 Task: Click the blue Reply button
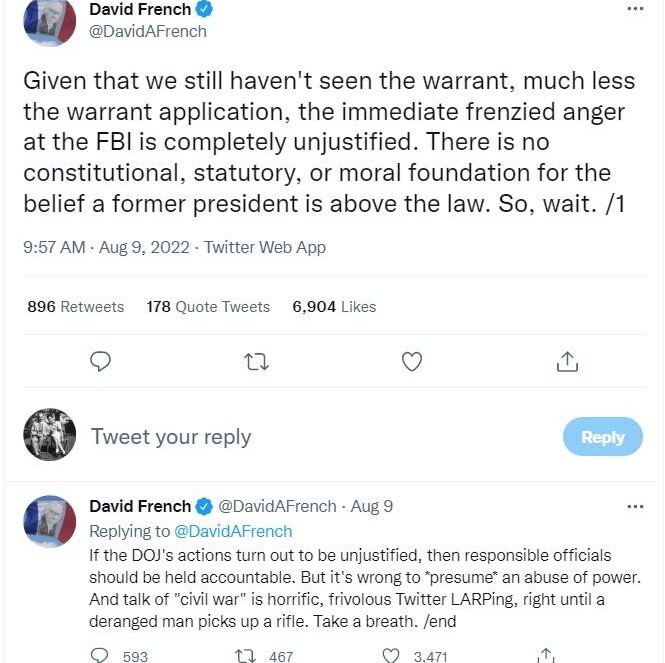tap(603, 436)
